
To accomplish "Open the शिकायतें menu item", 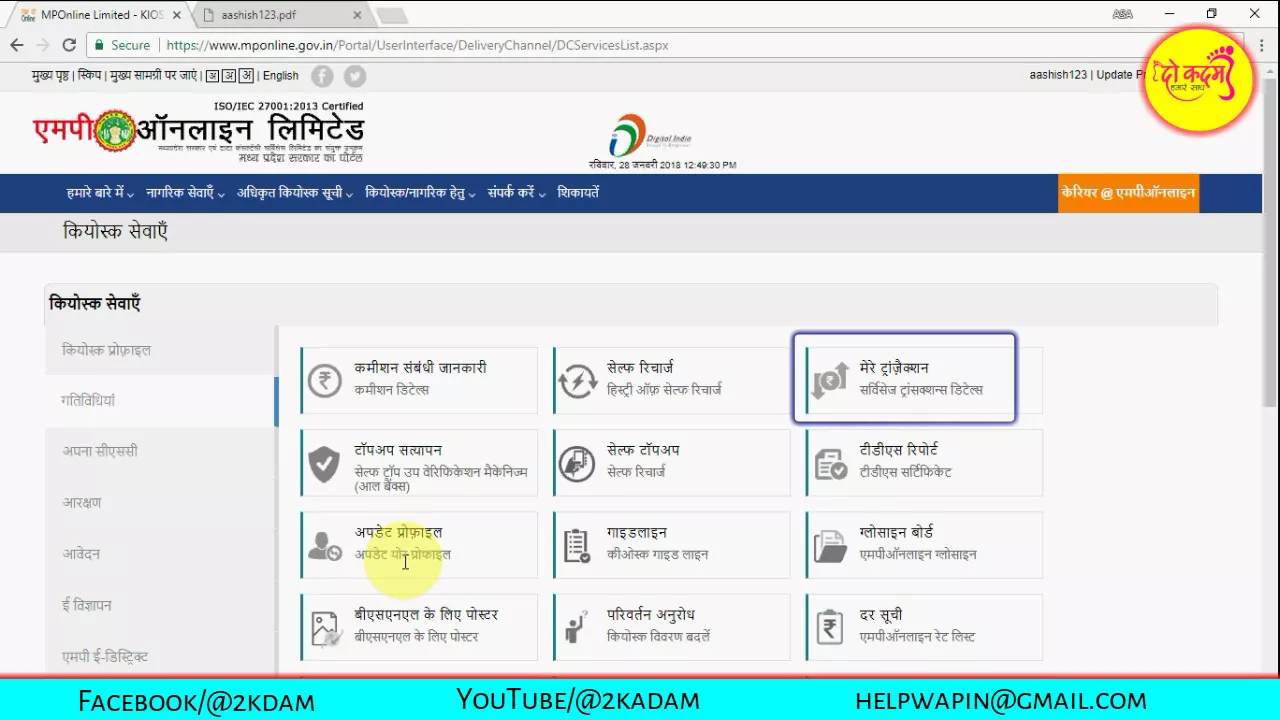I will click(578, 193).
